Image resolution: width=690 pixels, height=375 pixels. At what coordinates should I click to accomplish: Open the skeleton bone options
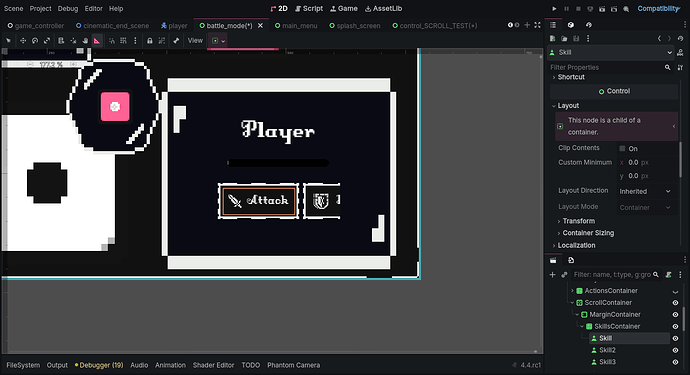176,40
